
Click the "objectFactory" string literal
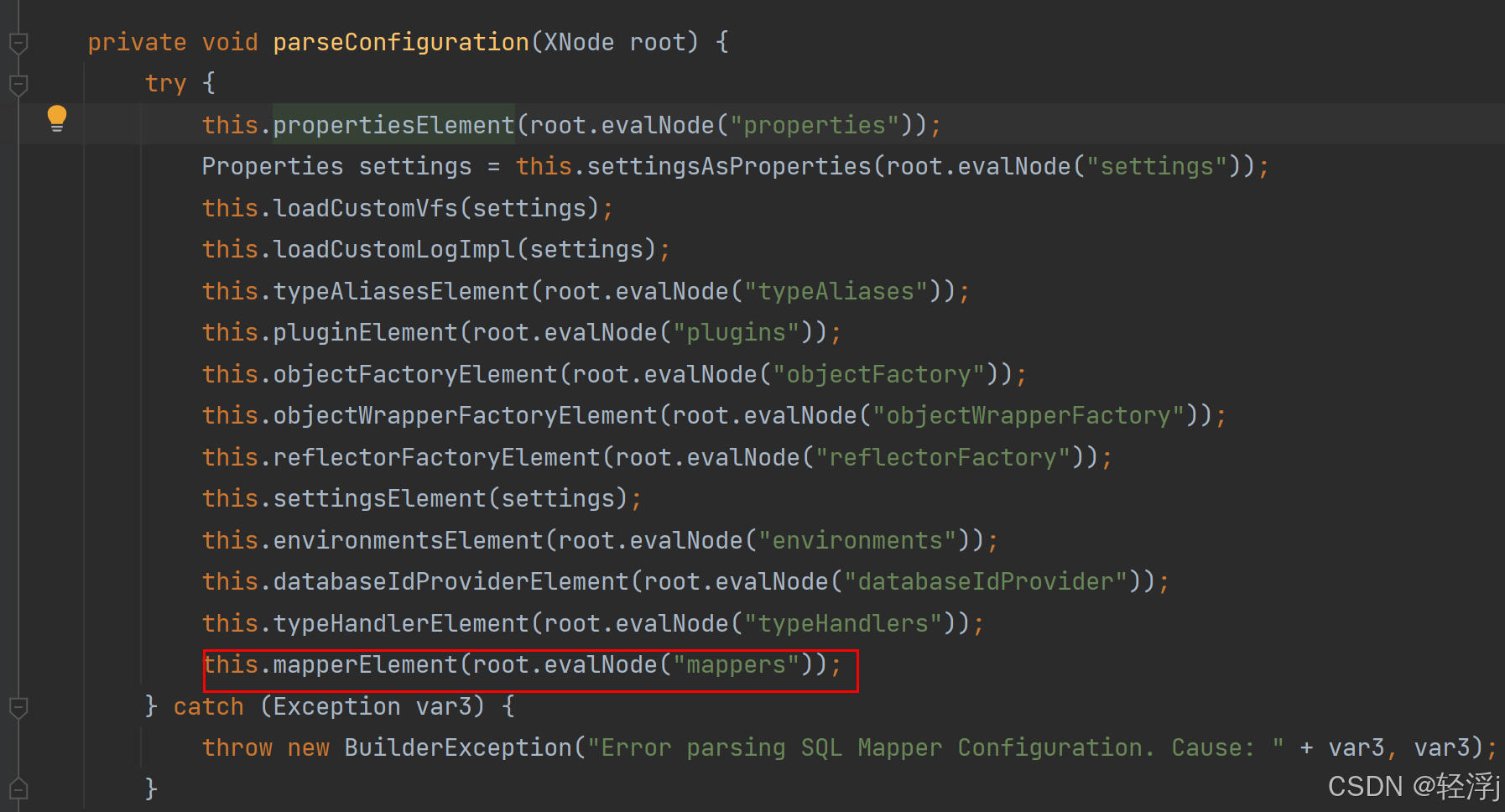(x=879, y=374)
